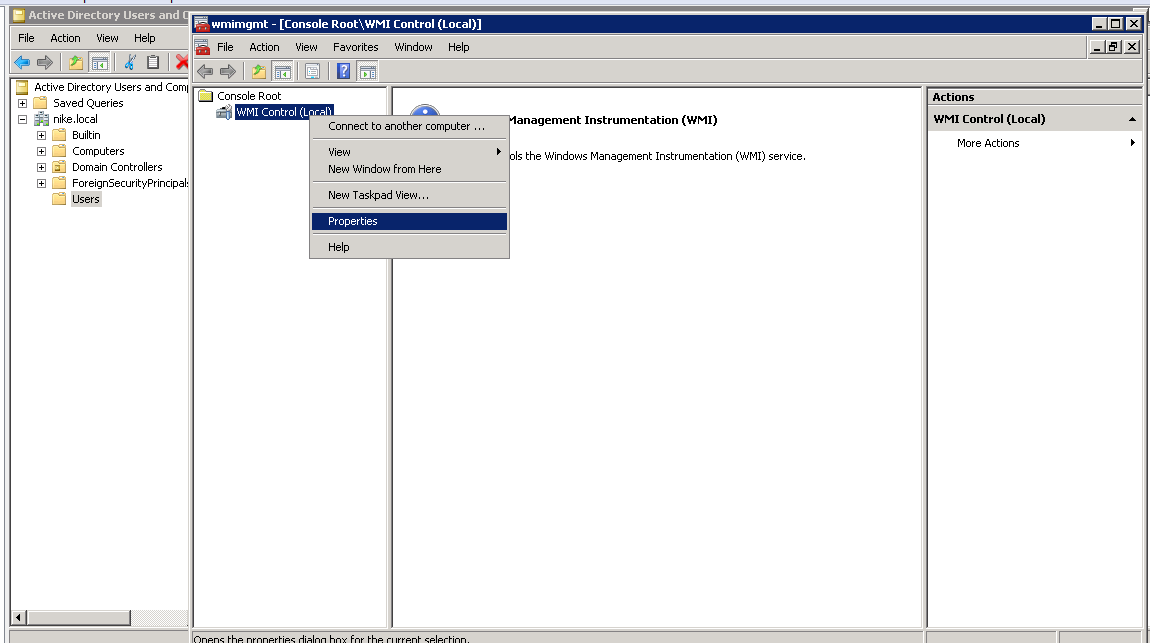
Task: Click nike.local domain icon
Action: pos(41,119)
